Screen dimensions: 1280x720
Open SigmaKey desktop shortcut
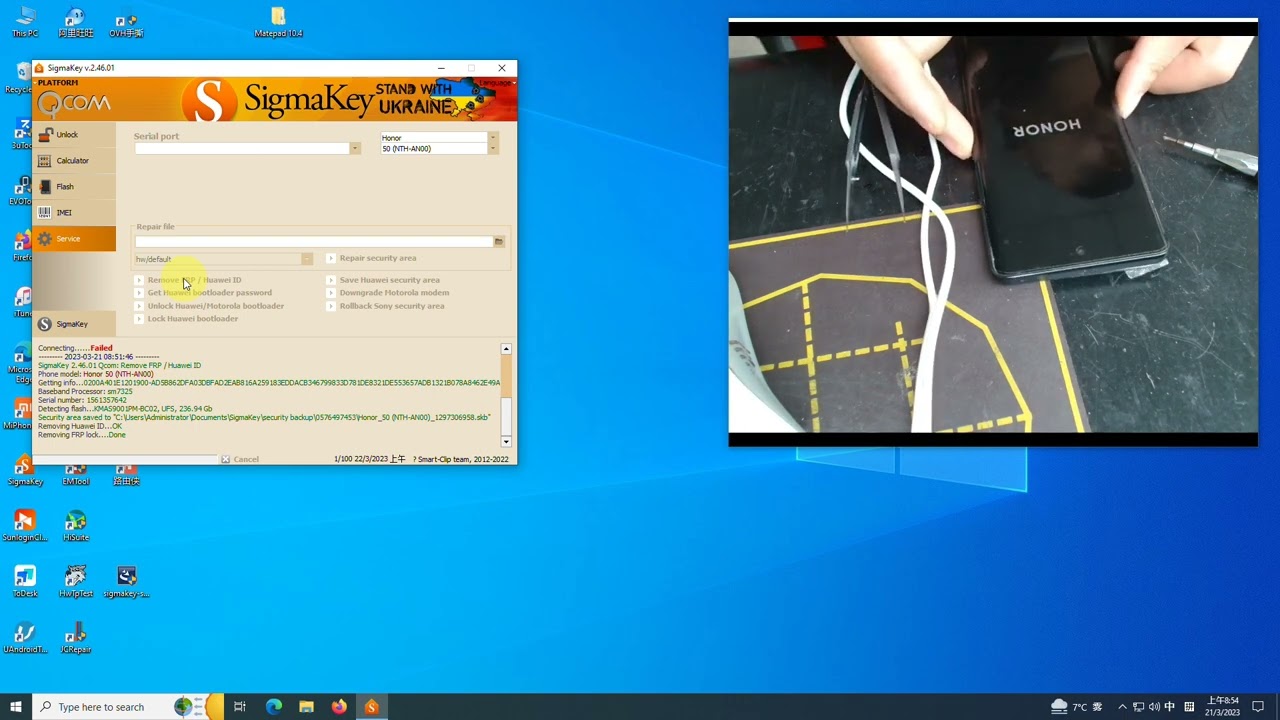click(25, 471)
